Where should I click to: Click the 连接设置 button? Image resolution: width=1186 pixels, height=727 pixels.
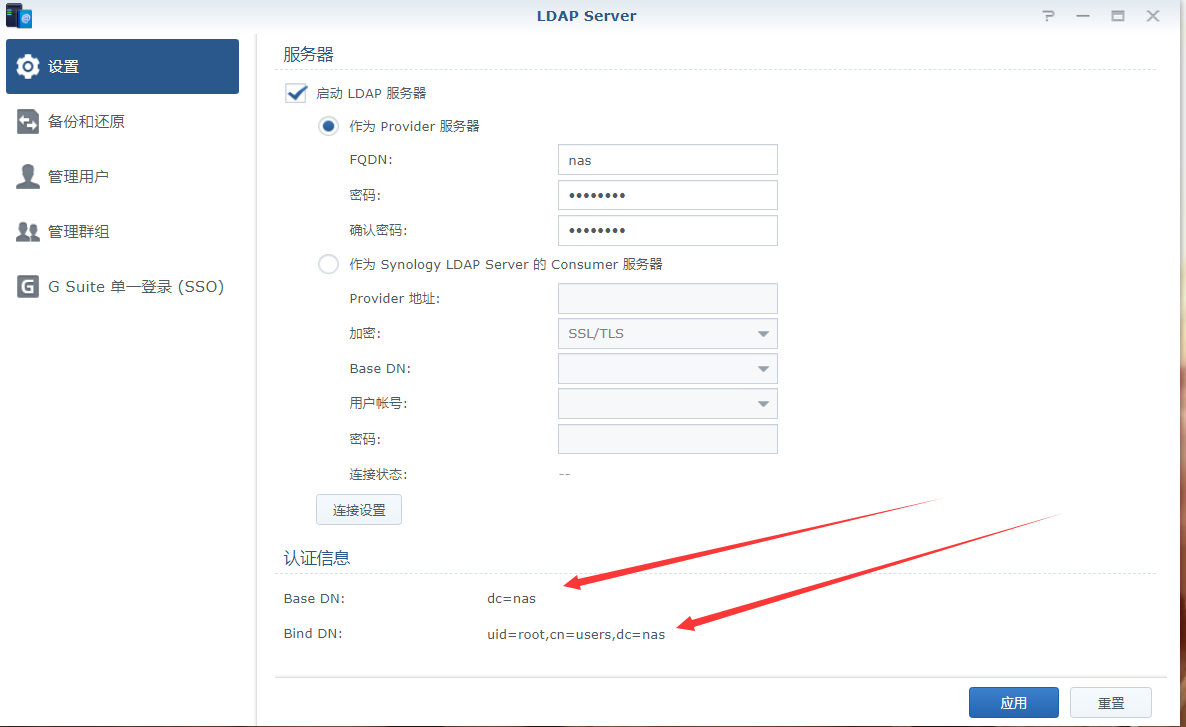(358, 510)
